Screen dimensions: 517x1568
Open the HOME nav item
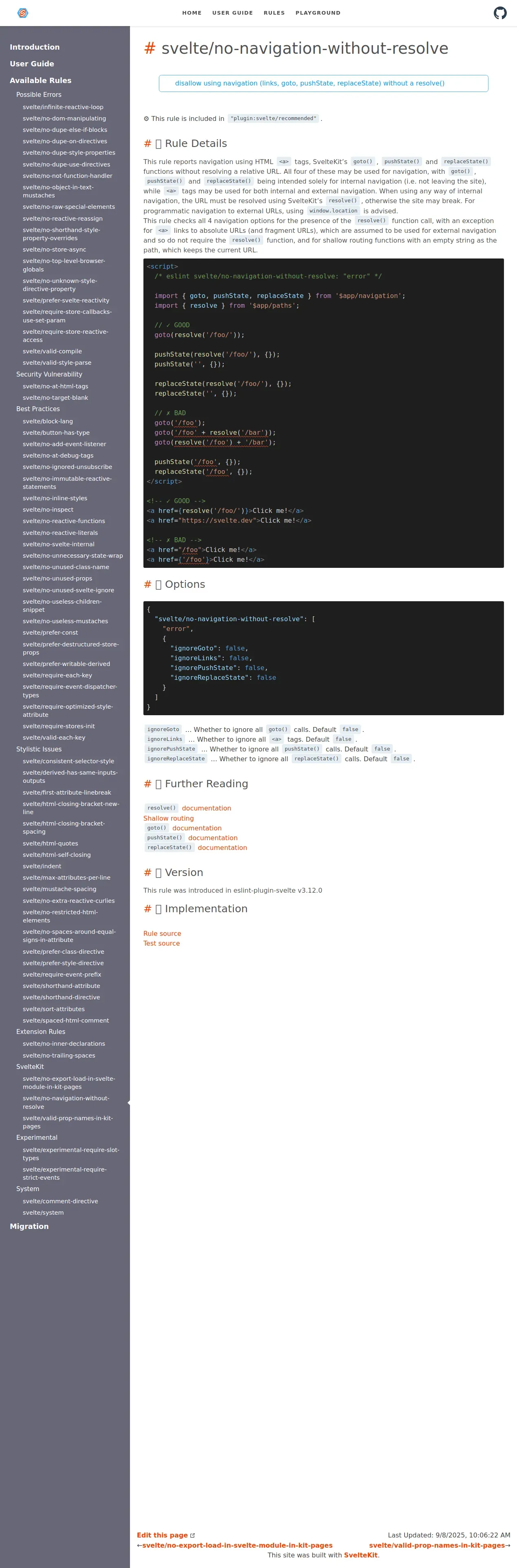192,13
